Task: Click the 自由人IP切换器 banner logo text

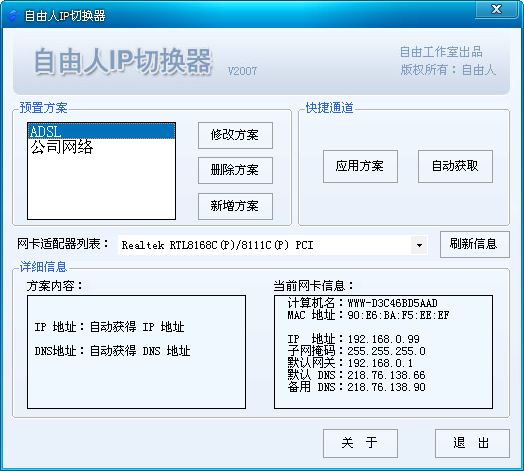Action: click(x=123, y=61)
